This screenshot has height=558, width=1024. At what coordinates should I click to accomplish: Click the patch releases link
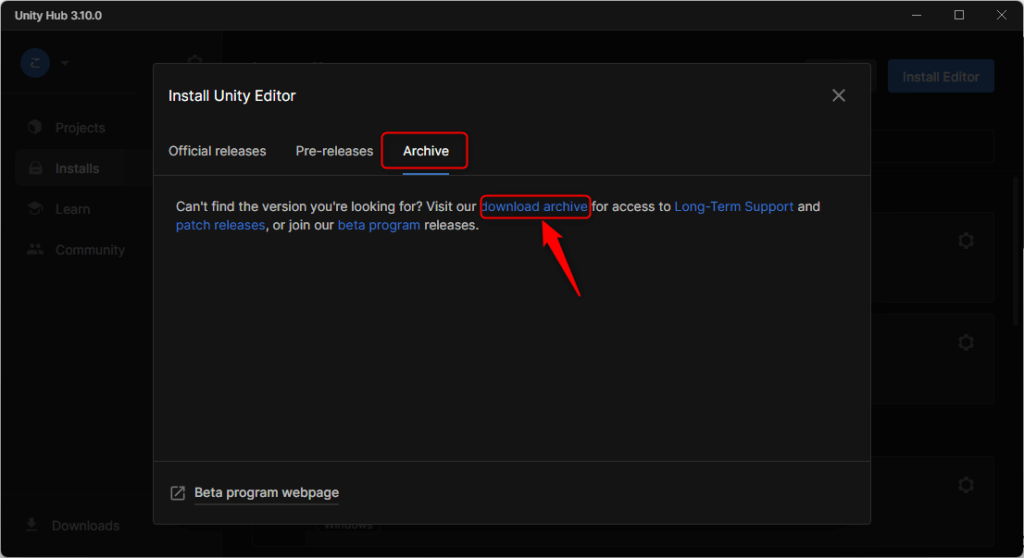pos(220,225)
